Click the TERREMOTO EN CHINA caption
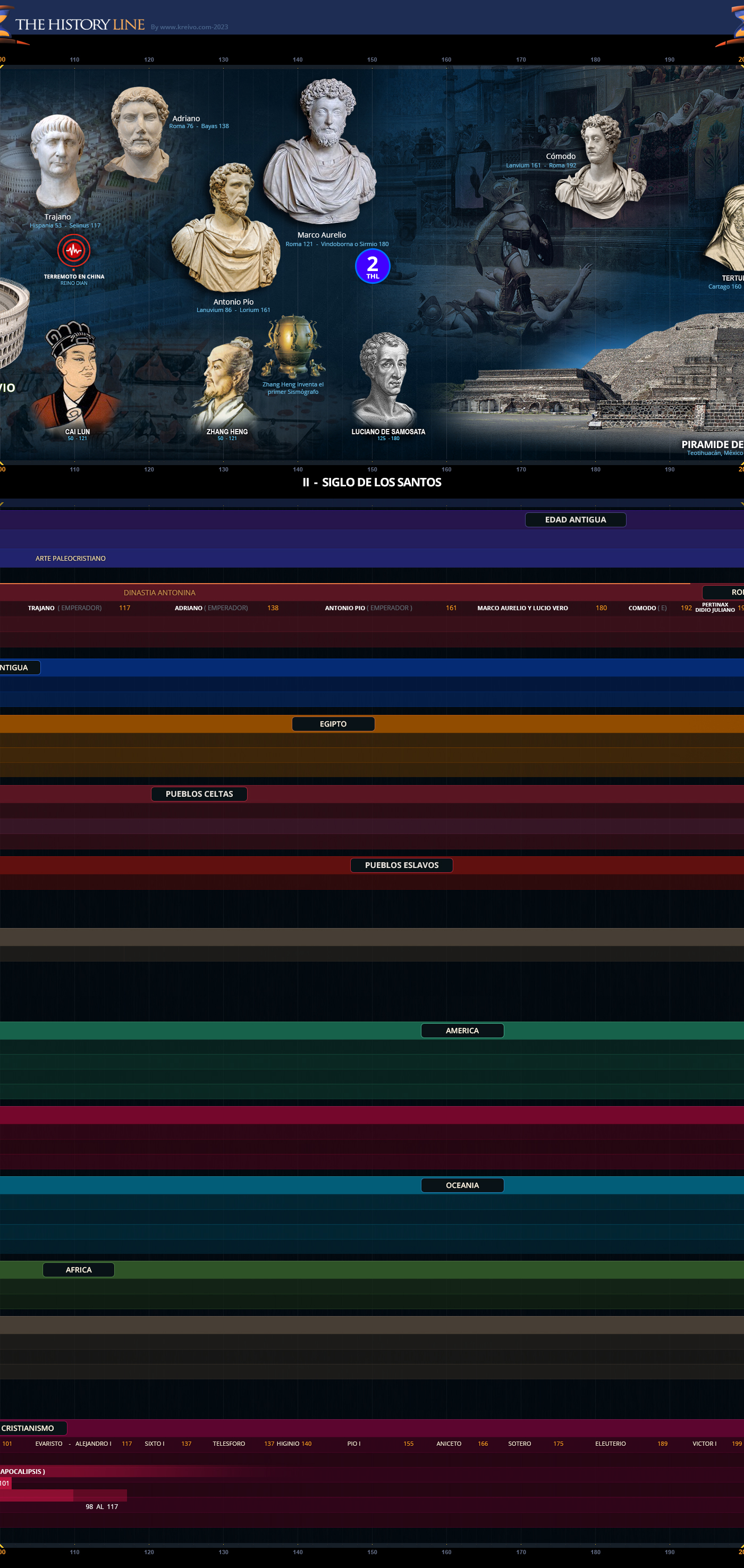This screenshot has width=744, height=1568. [x=74, y=276]
